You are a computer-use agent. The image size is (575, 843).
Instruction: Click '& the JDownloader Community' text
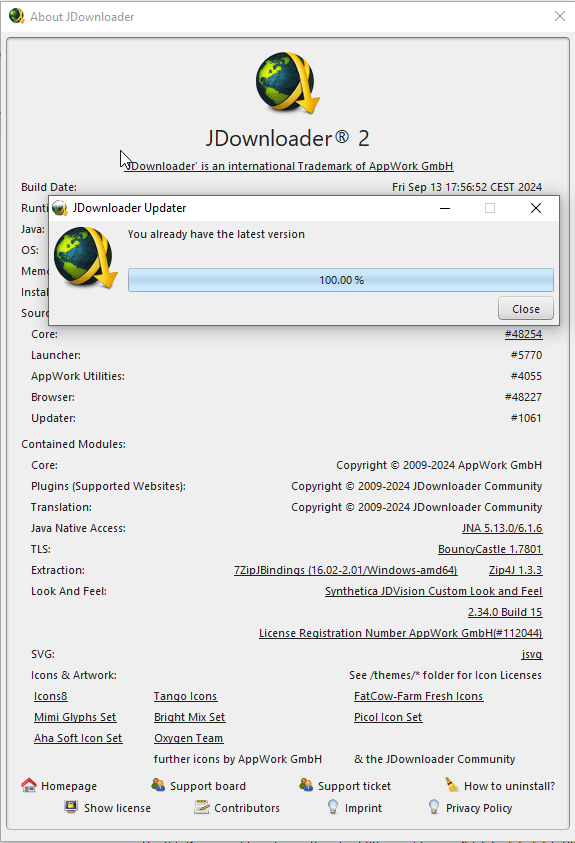click(x=435, y=759)
